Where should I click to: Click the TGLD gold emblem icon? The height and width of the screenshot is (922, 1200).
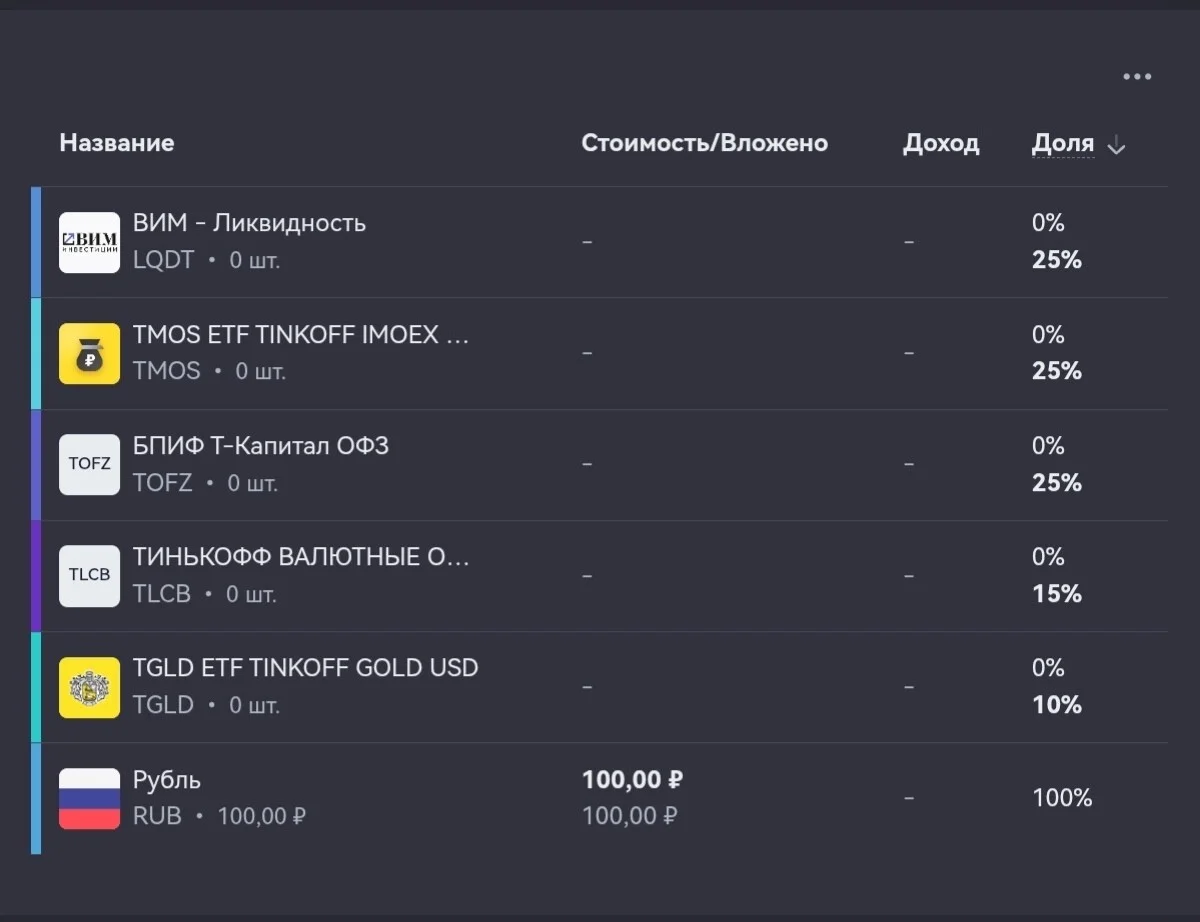89,687
